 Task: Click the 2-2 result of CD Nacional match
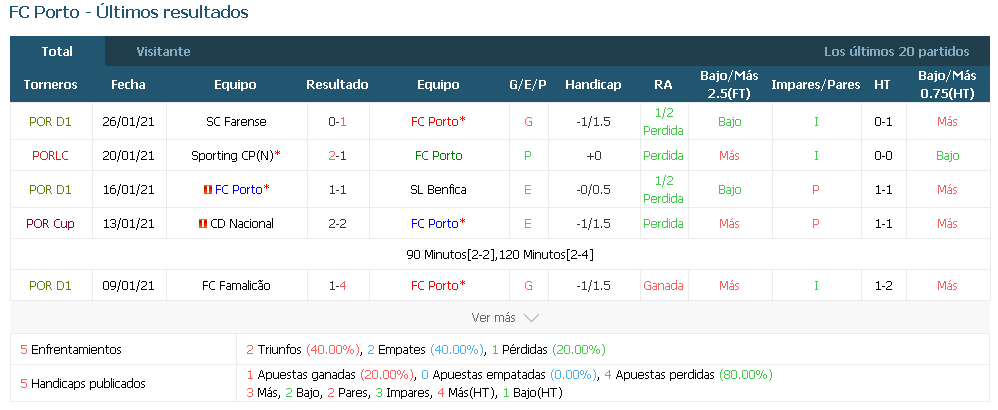(x=337, y=223)
